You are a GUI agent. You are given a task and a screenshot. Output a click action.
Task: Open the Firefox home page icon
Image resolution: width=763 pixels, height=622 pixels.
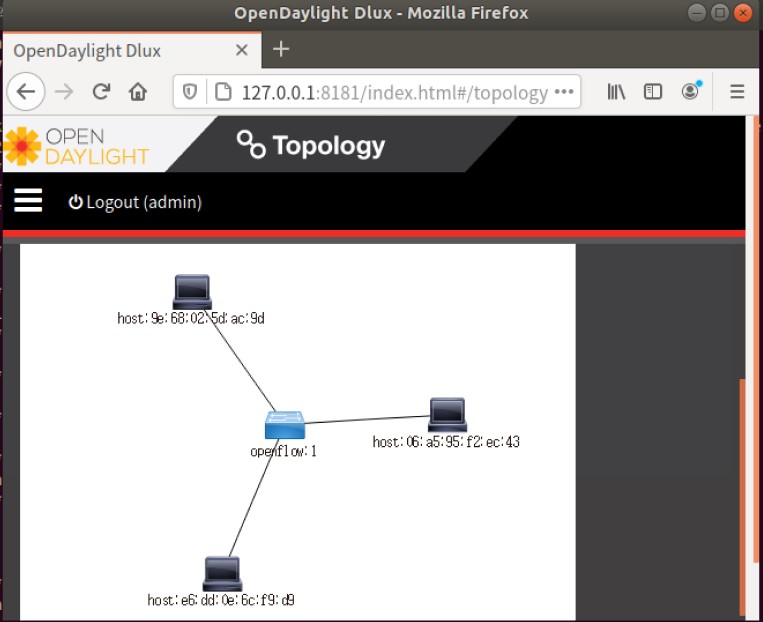(x=138, y=91)
